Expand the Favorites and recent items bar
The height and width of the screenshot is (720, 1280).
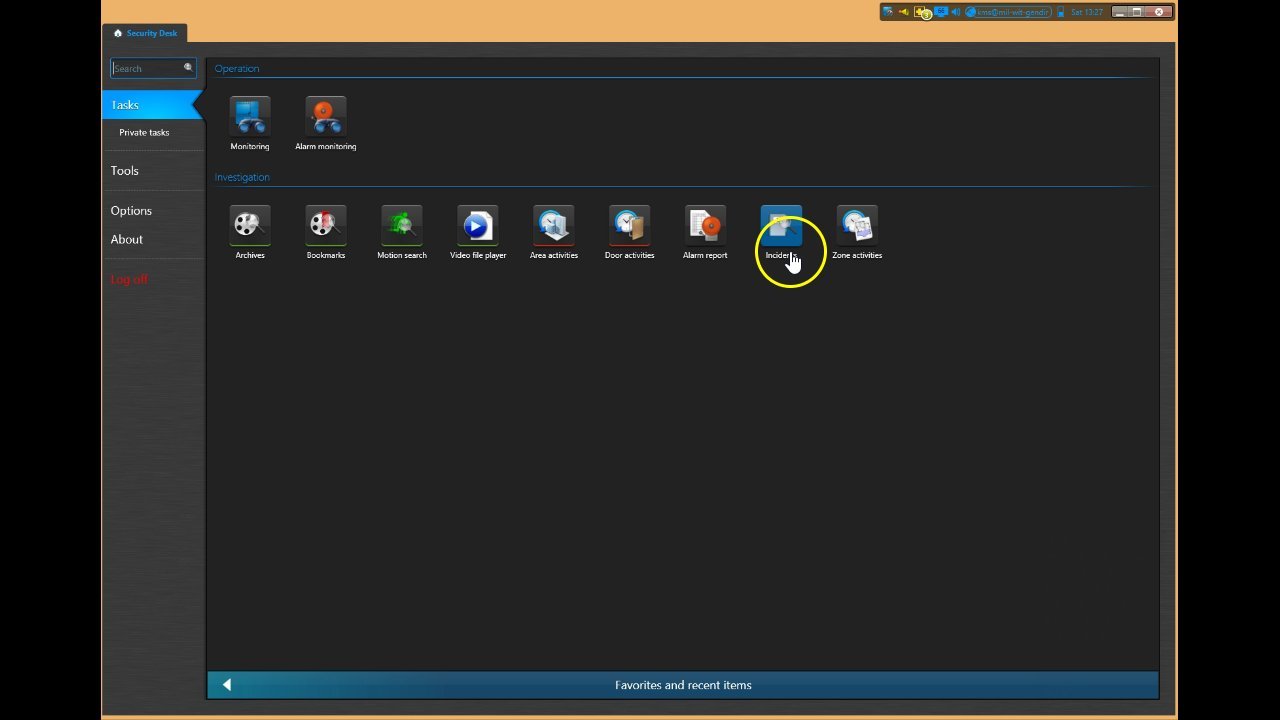[x=683, y=685]
